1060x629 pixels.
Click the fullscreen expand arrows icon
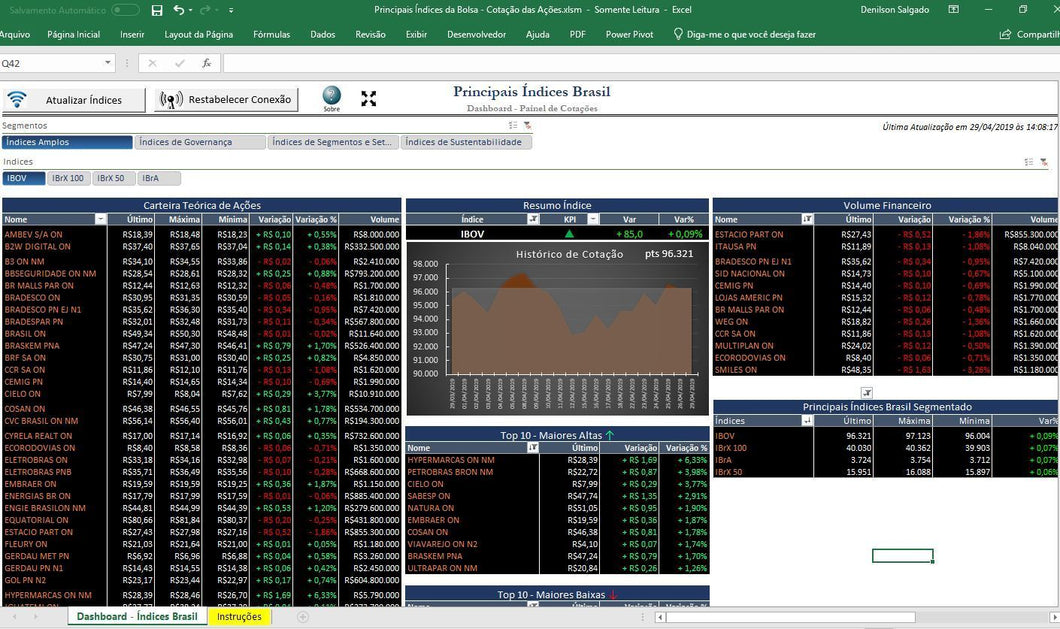pos(368,99)
